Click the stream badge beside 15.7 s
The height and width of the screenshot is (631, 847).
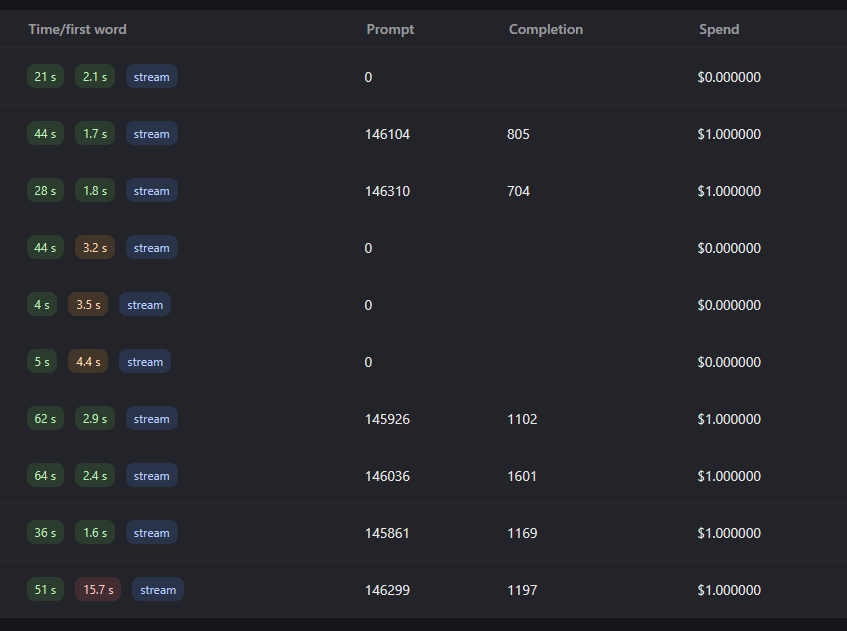coord(158,590)
